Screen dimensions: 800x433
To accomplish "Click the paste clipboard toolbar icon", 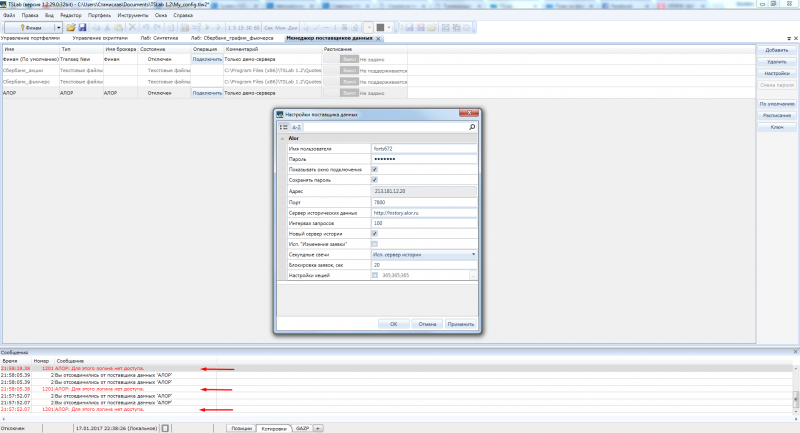I will tap(118, 28).
